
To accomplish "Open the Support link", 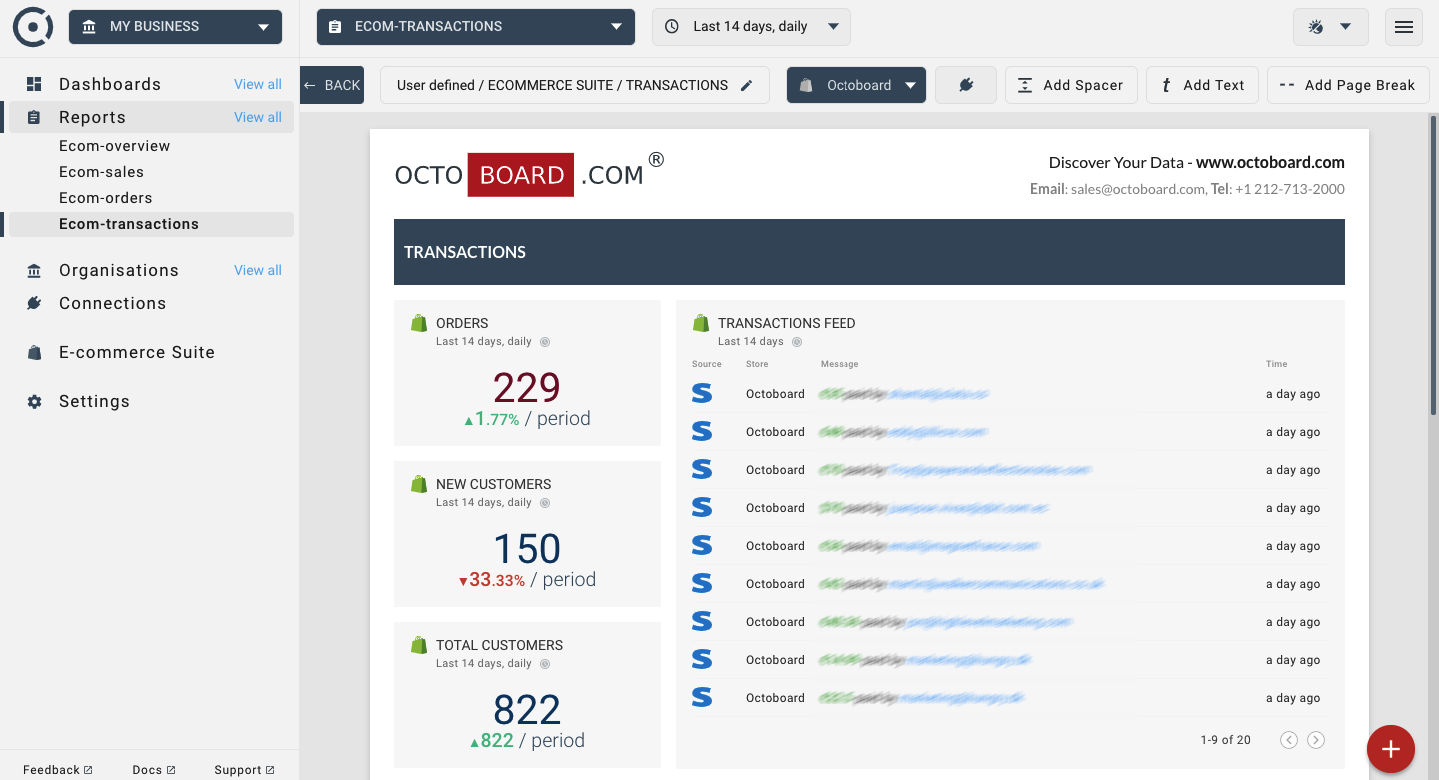I will point(244,770).
